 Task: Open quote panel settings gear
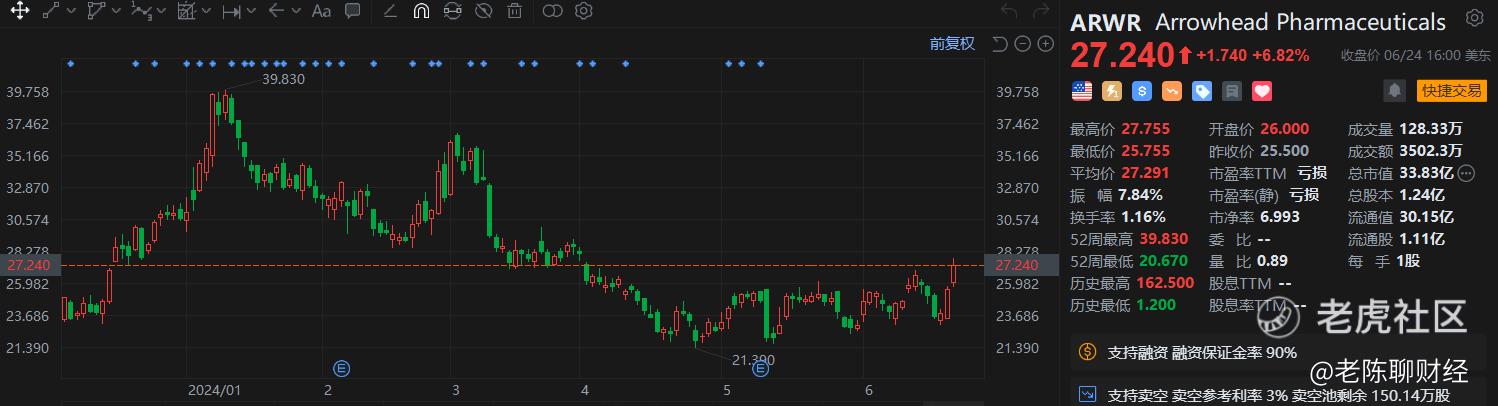pos(1474,19)
